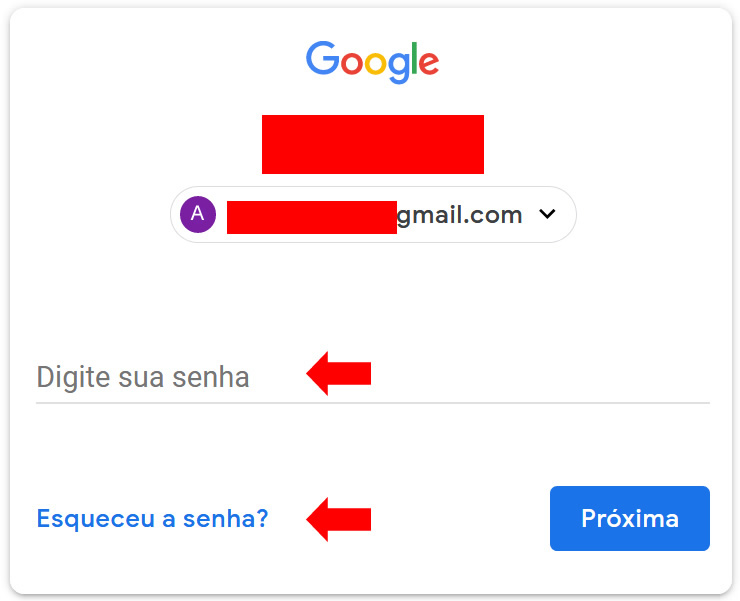Click the green 'l' in the Google logo
740x601 pixels.
[x=415, y=58]
